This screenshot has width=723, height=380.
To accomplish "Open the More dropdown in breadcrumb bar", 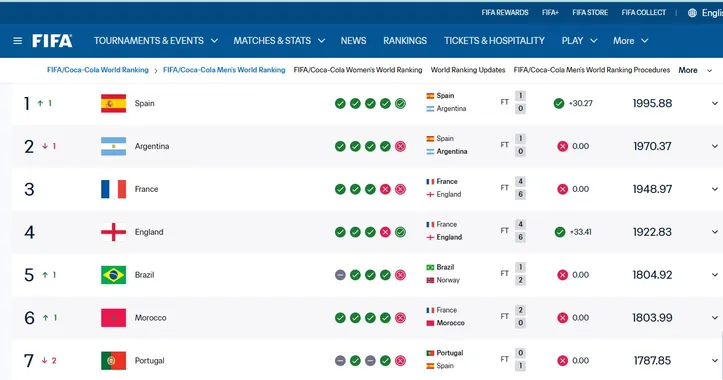I will pyautogui.click(x=695, y=70).
